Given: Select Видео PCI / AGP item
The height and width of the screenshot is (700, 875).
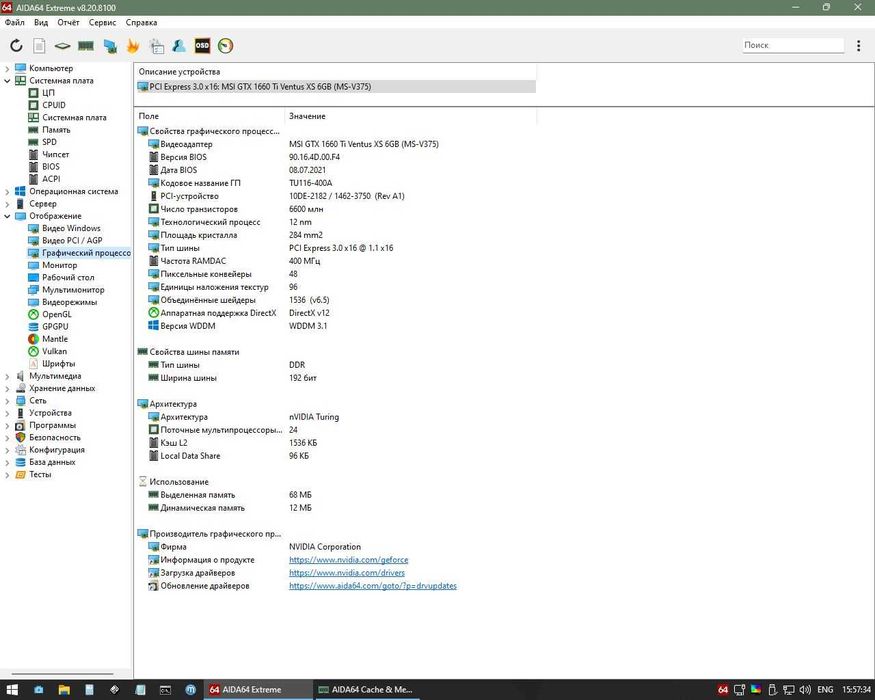Looking at the screenshot, I should 72,241.
